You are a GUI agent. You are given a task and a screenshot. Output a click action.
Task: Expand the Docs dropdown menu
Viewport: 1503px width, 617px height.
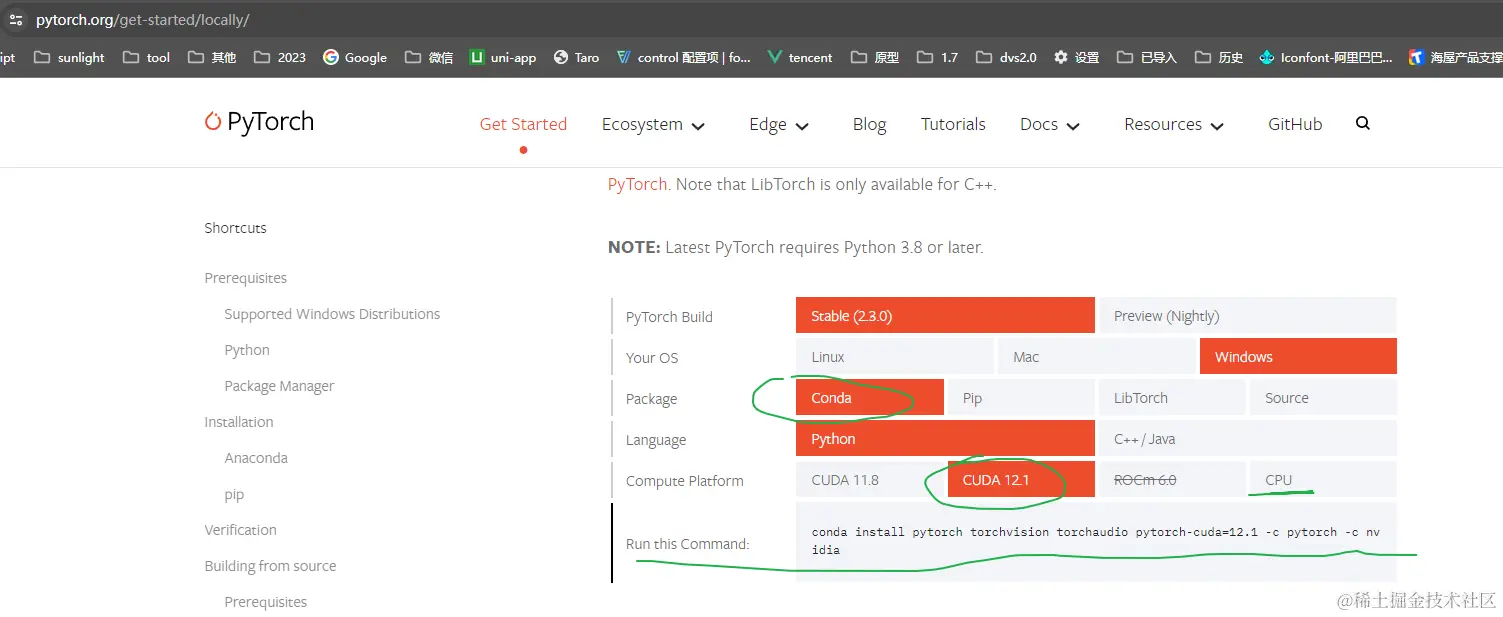pyautogui.click(x=1050, y=124)
